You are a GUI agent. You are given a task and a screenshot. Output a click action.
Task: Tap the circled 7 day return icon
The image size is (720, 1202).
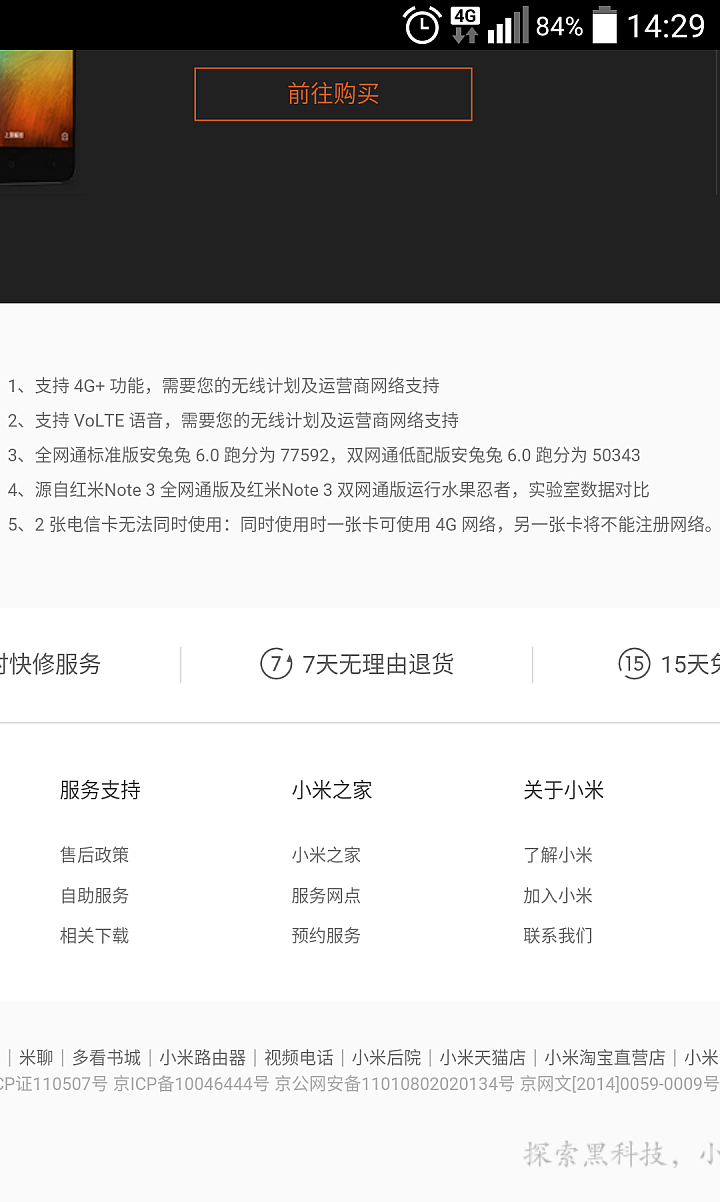click(x=276, y=663)
